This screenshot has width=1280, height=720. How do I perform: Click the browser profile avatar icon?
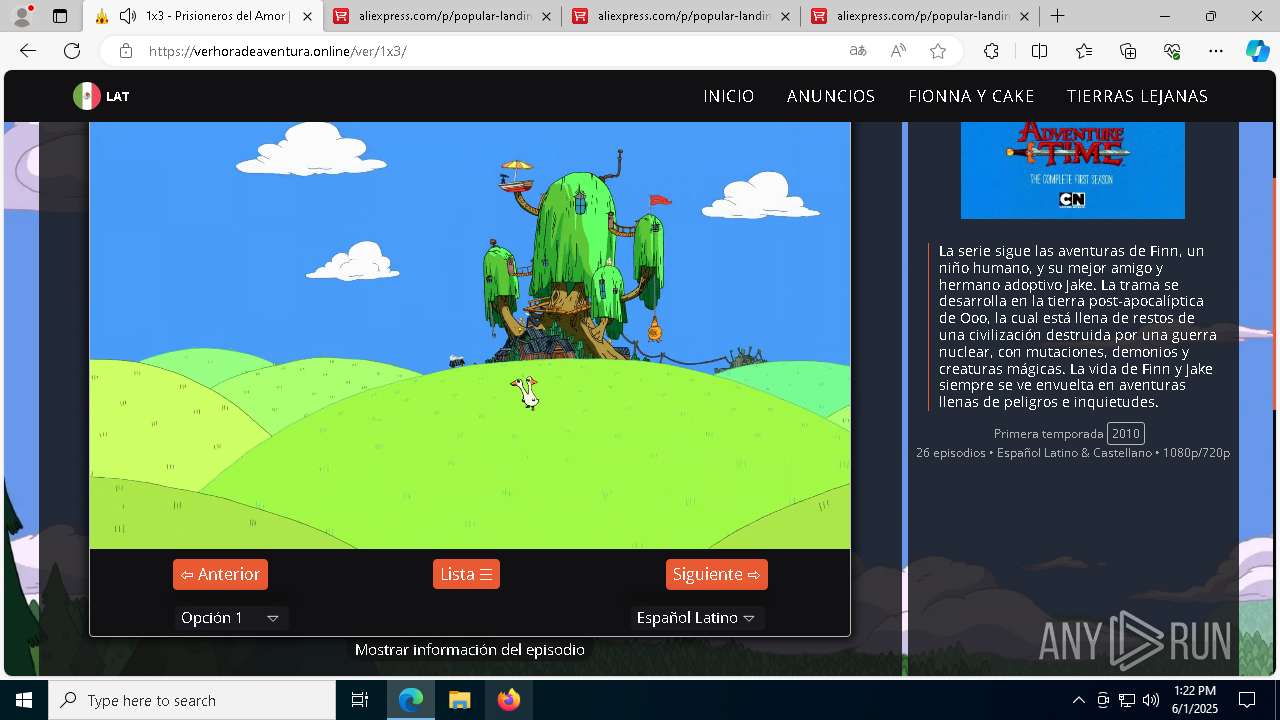(22, 16)
